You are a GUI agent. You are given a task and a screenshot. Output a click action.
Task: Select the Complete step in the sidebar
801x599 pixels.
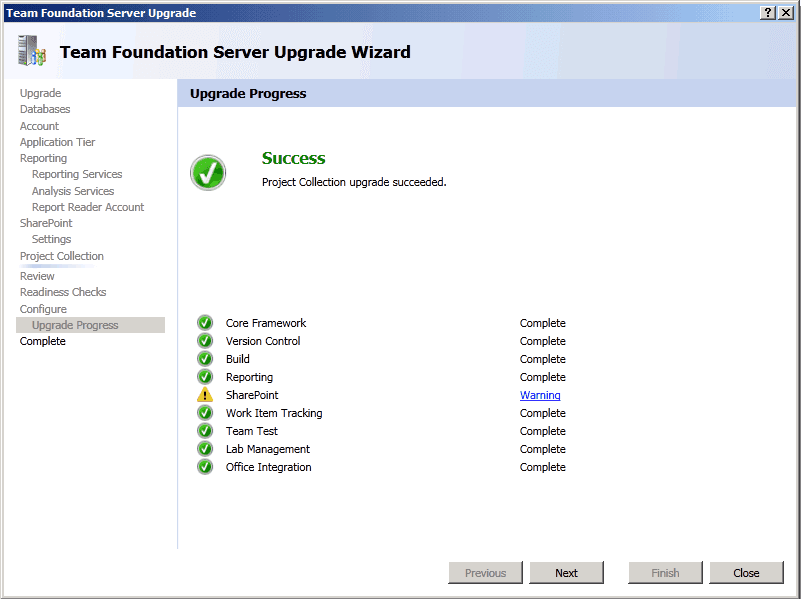coord(43,341)
